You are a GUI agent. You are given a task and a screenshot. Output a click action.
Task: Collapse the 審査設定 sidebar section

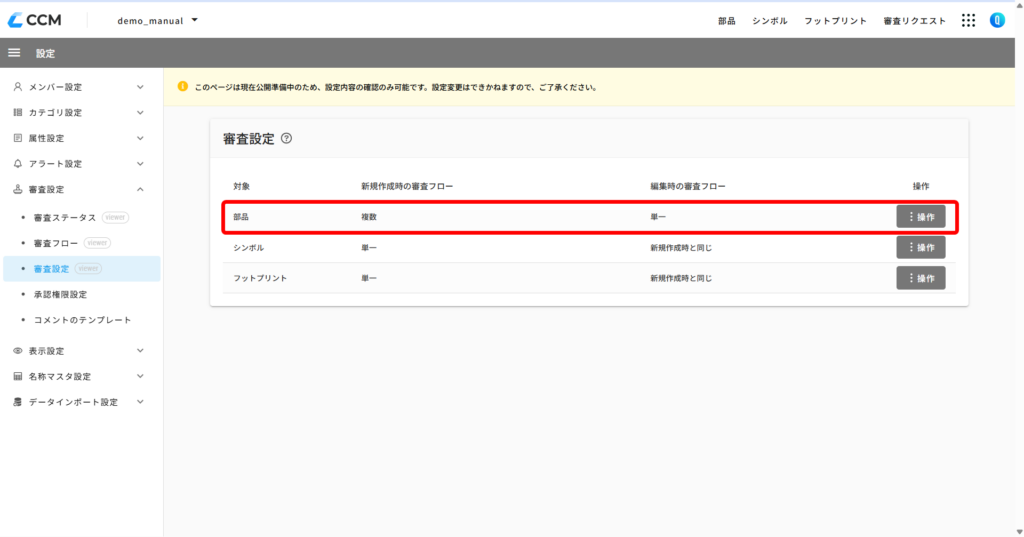(x=140, y=189)
